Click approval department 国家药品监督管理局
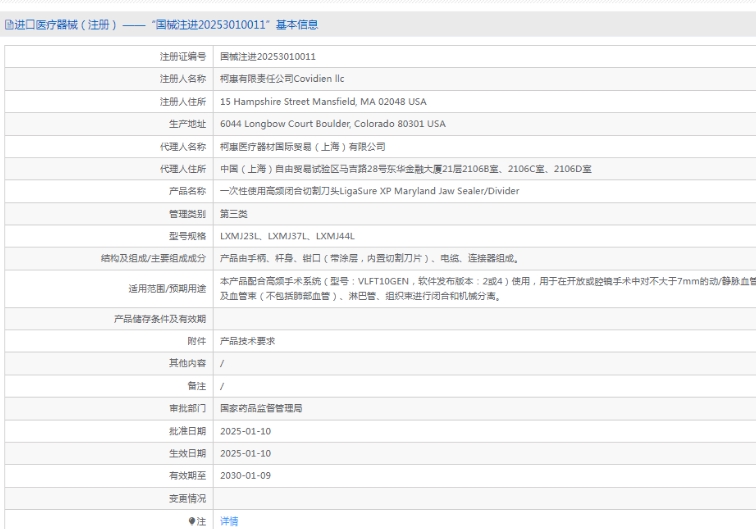 261,408
